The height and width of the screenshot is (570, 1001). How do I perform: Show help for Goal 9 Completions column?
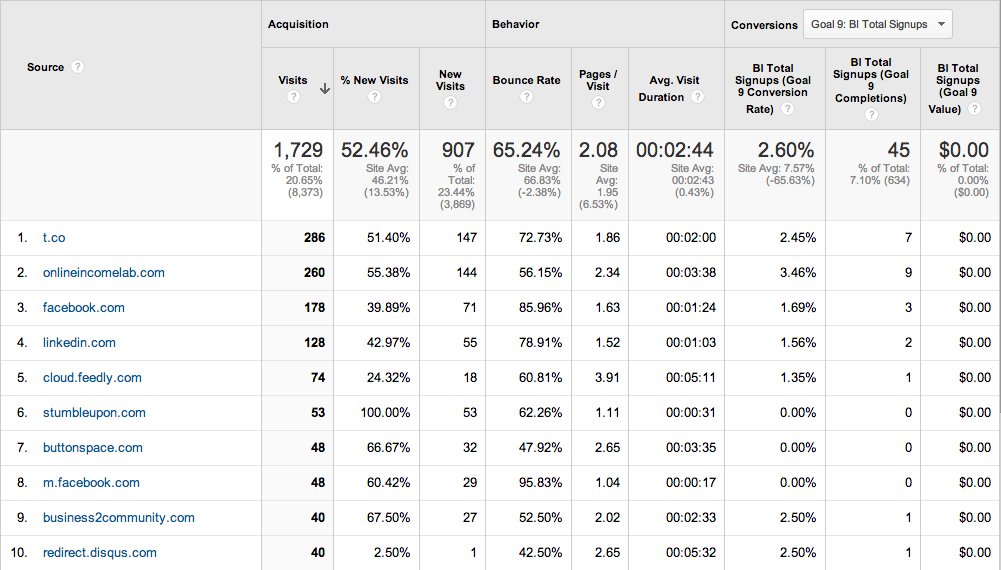(x=871, y=114)
